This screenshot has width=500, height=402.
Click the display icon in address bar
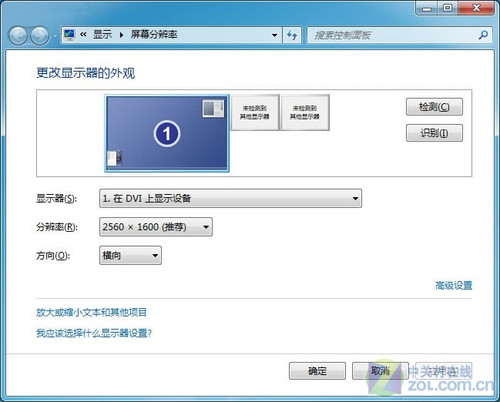tap(69, 34)
